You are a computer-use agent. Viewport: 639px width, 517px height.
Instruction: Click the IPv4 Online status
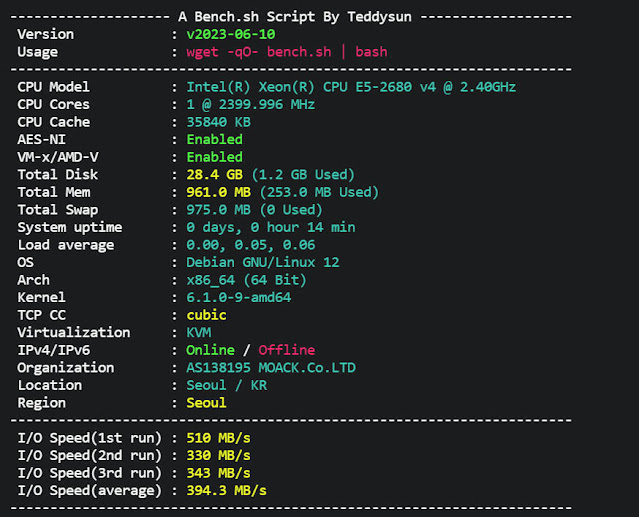210,350
